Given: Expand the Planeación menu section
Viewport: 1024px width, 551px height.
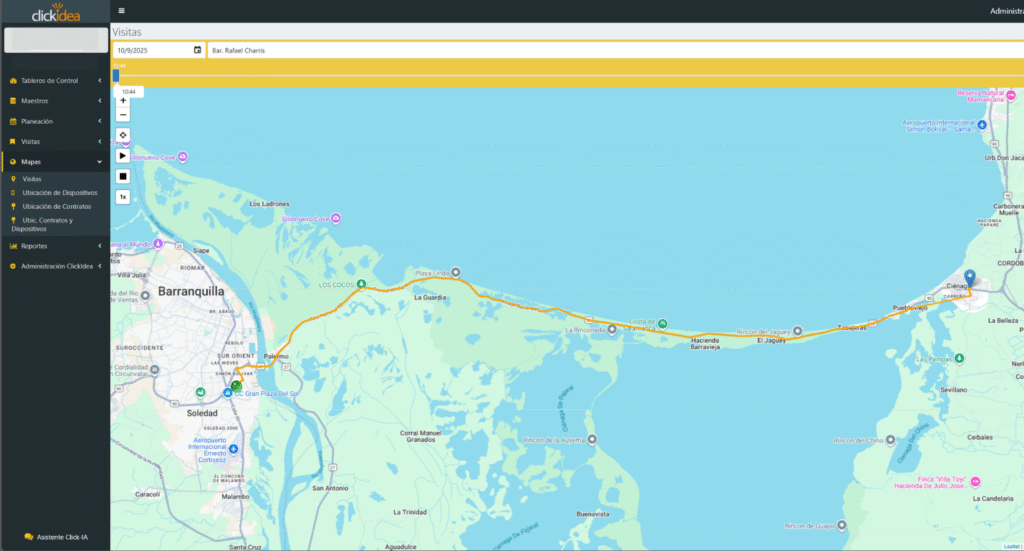Looking at the screenshot, I should [55, 121].
